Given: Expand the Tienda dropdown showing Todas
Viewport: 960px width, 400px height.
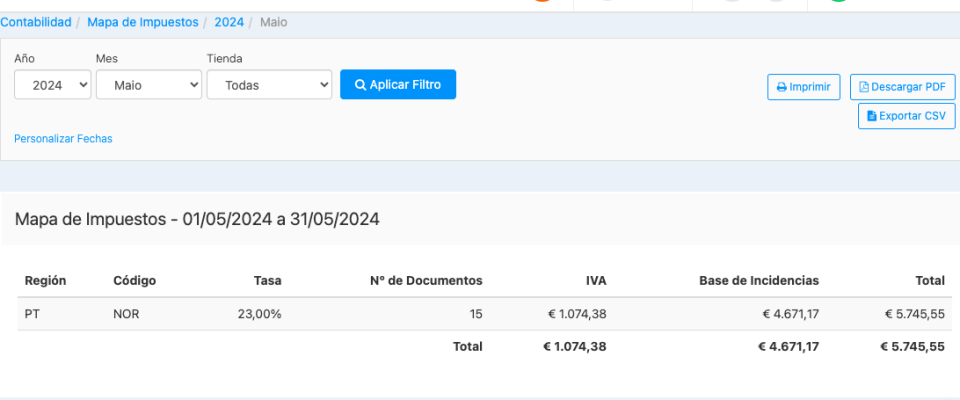Looking at the screenshot, I should coord(269,85).
